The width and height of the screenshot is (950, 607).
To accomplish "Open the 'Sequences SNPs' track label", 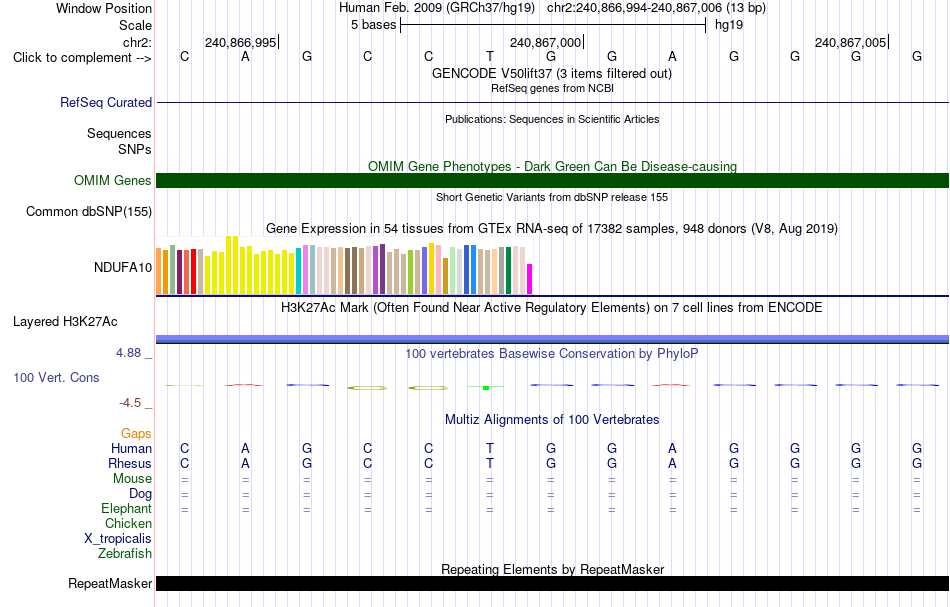I will pos(119,141).
